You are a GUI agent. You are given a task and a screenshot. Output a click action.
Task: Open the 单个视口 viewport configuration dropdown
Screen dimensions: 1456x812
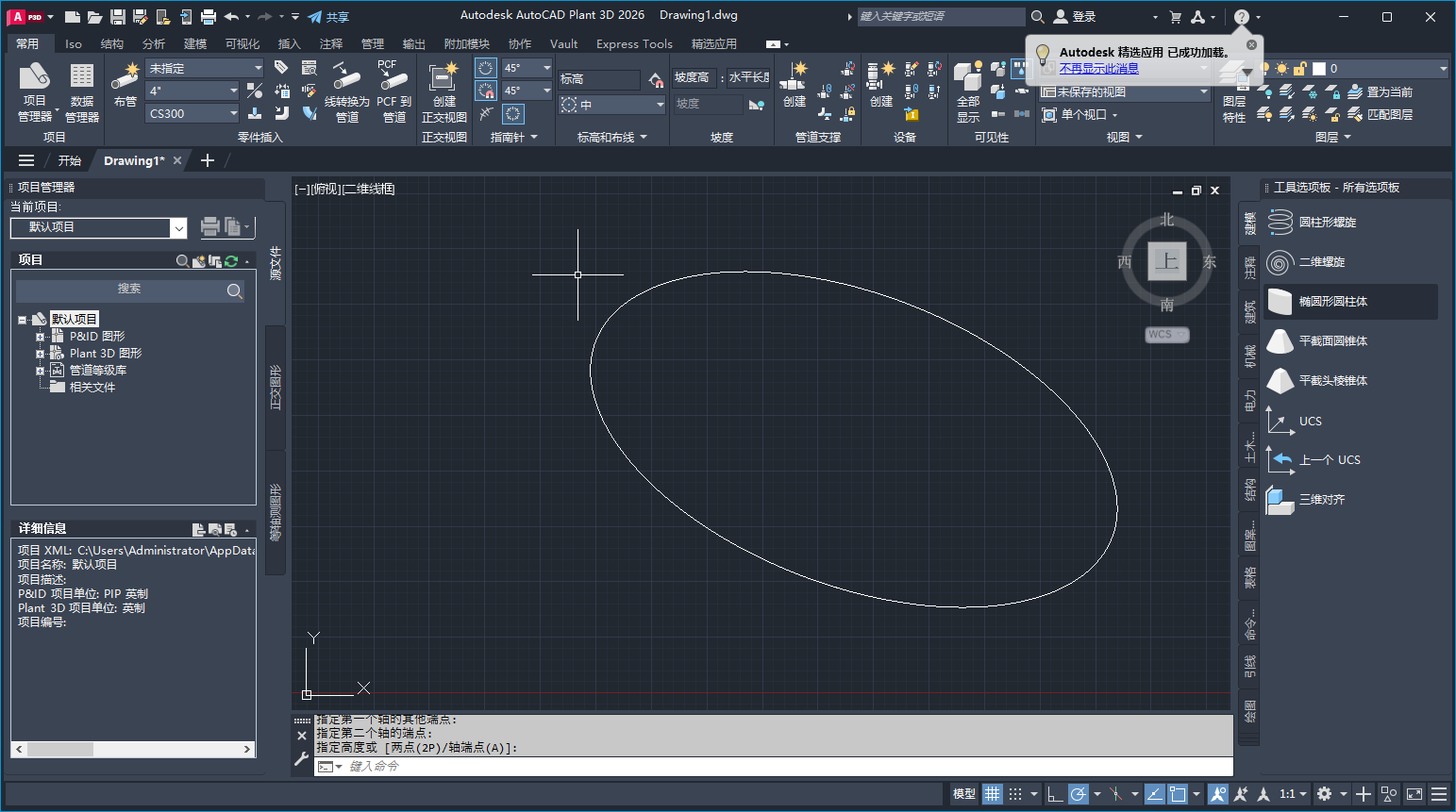(x=1080, y=114)
